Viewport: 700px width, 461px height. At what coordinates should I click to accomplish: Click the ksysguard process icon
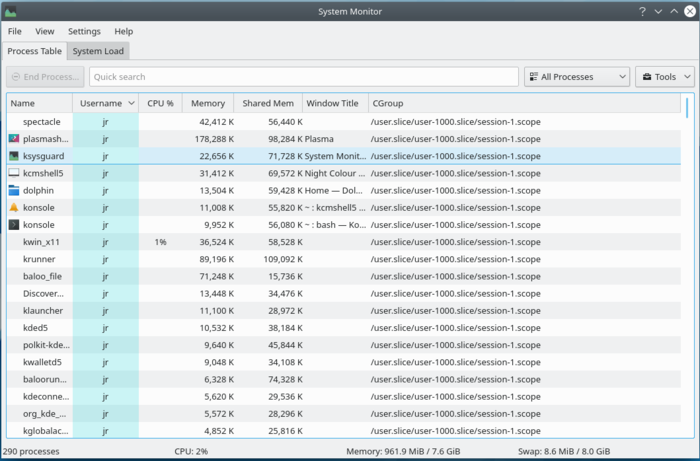point(14,156)
